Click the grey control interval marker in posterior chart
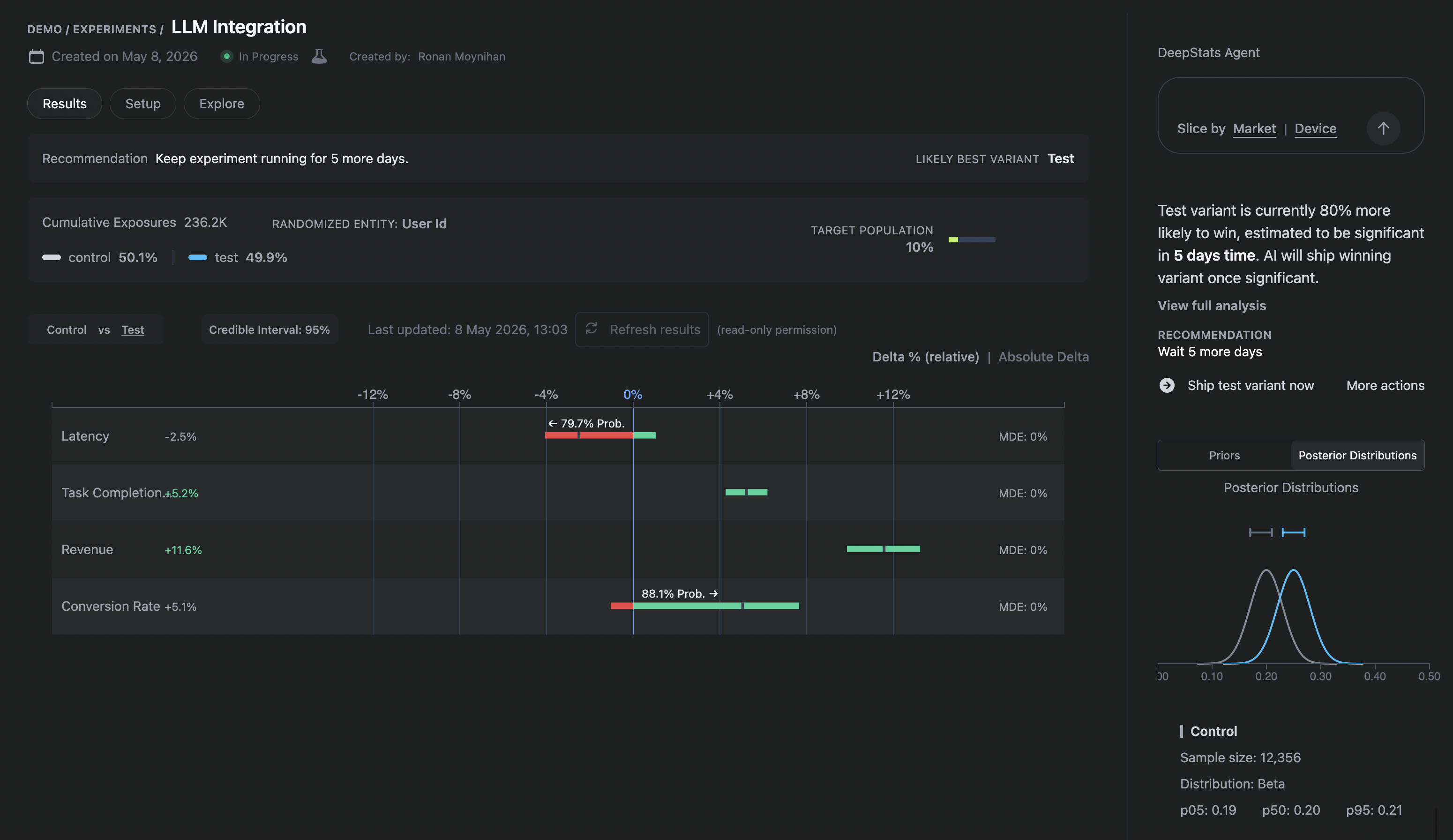 point(1260,532)
